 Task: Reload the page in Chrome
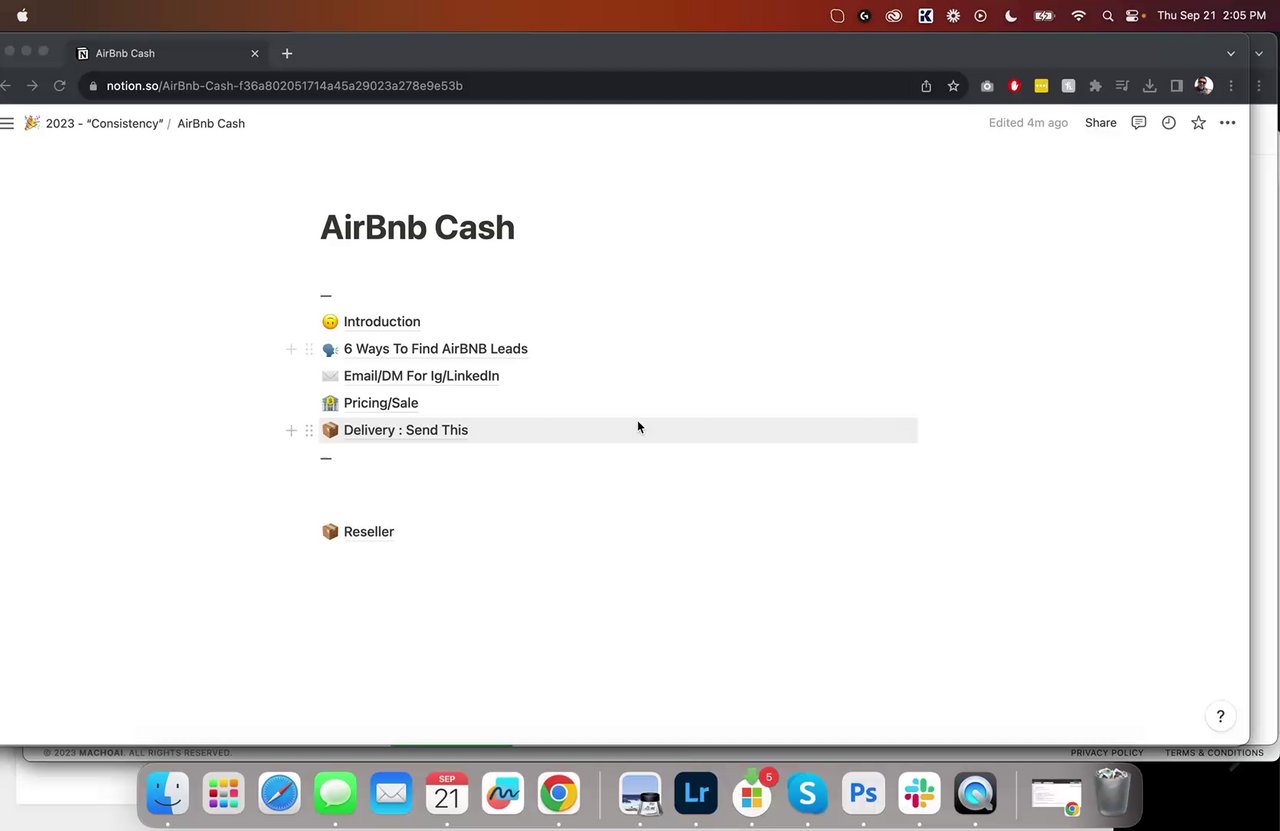tap(59, 86)
